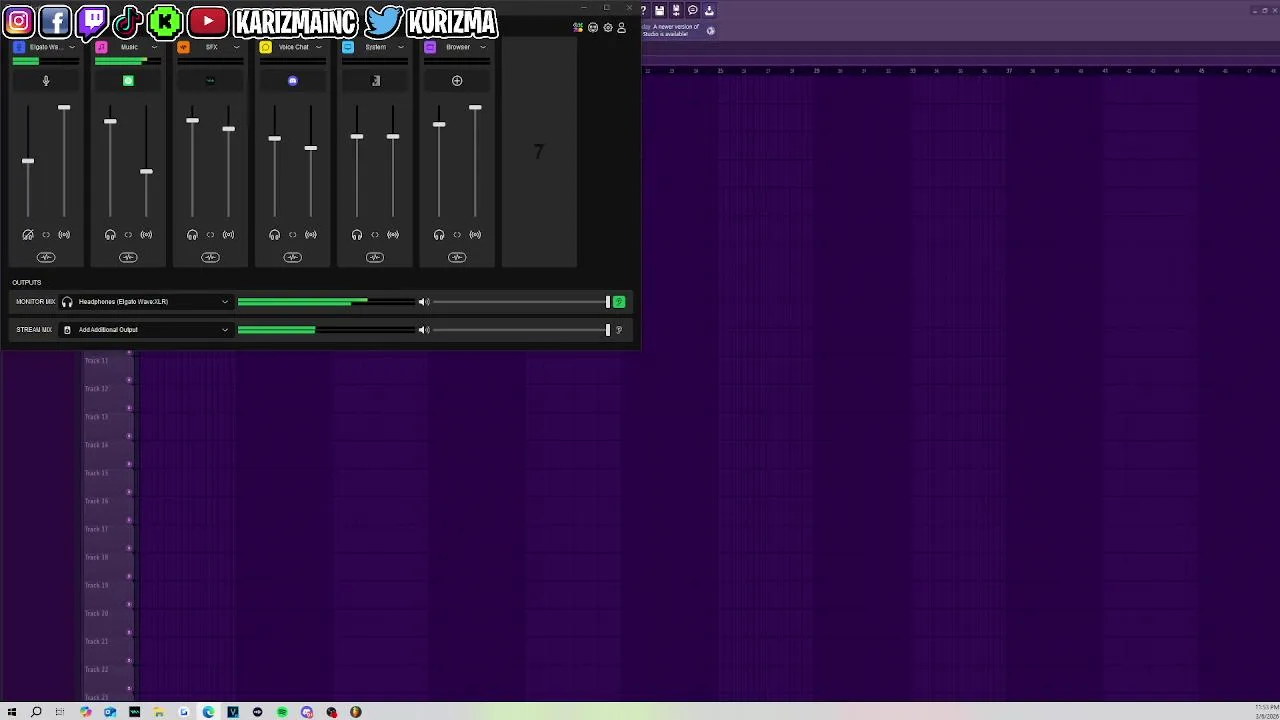1280x720 pixels.
Task: Open effects for the Music channel
Action: point(128,258)
